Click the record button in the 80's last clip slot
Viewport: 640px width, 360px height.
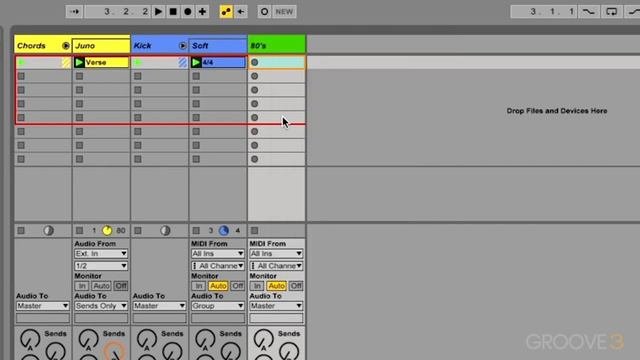pyautogui.click(x=255, y=159)
